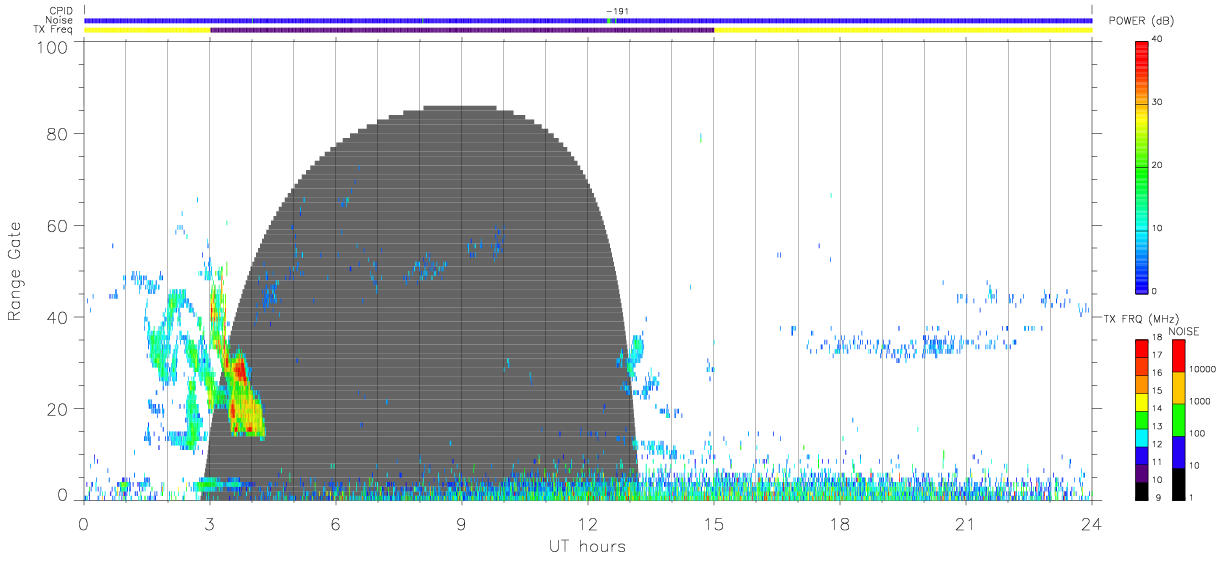This screenshot has width=1228, height=567.
Task: Pick the green band of the NOISE colorbar
Action: [1178, 420]
